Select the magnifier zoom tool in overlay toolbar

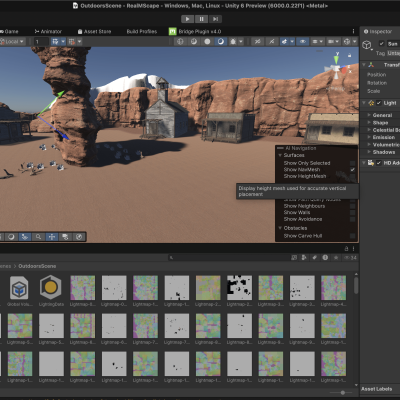coord(38,237)
